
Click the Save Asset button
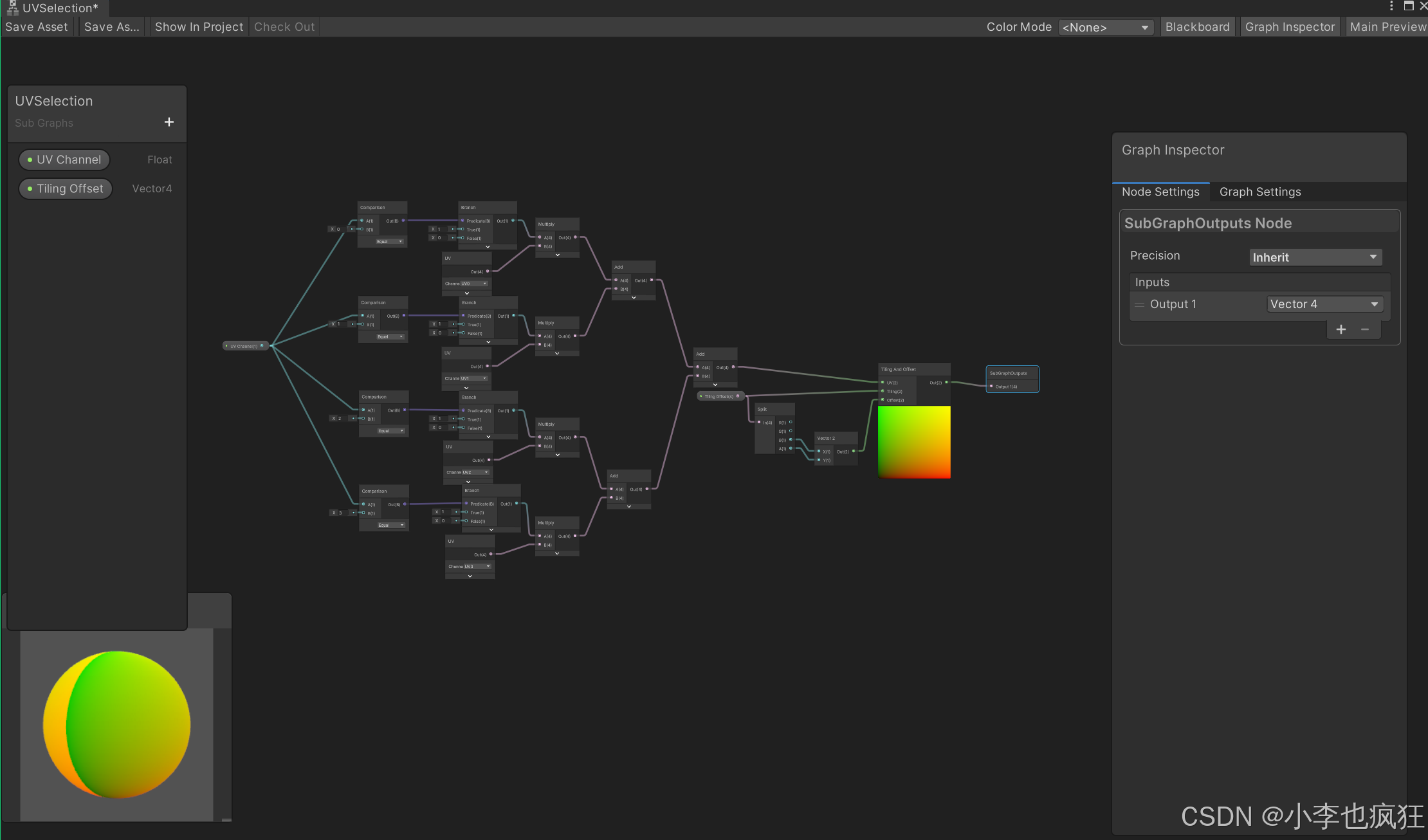pyautogui.click(x=36, y=26)
